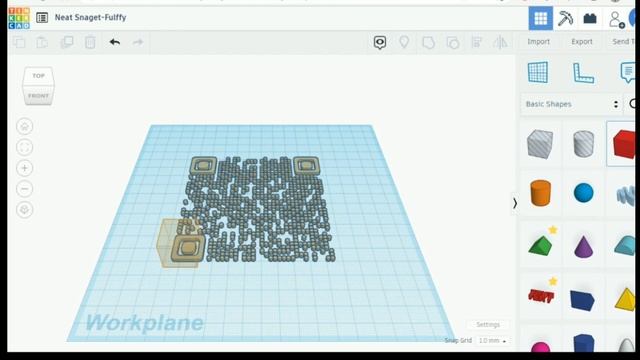Open the workplane Settings button
The width and height of the screenshot is (640, 360).
point(488,325)
